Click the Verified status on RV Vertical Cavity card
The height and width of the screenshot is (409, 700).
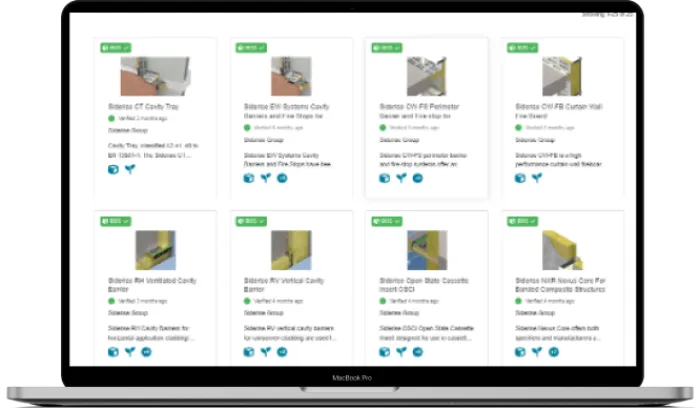(x=273, y=301)
